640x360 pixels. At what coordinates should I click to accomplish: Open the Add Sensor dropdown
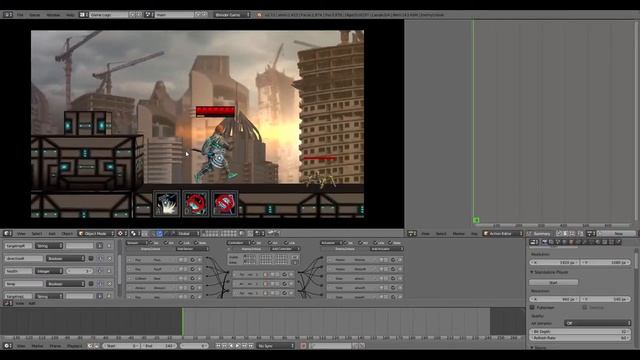click(192, 249)
